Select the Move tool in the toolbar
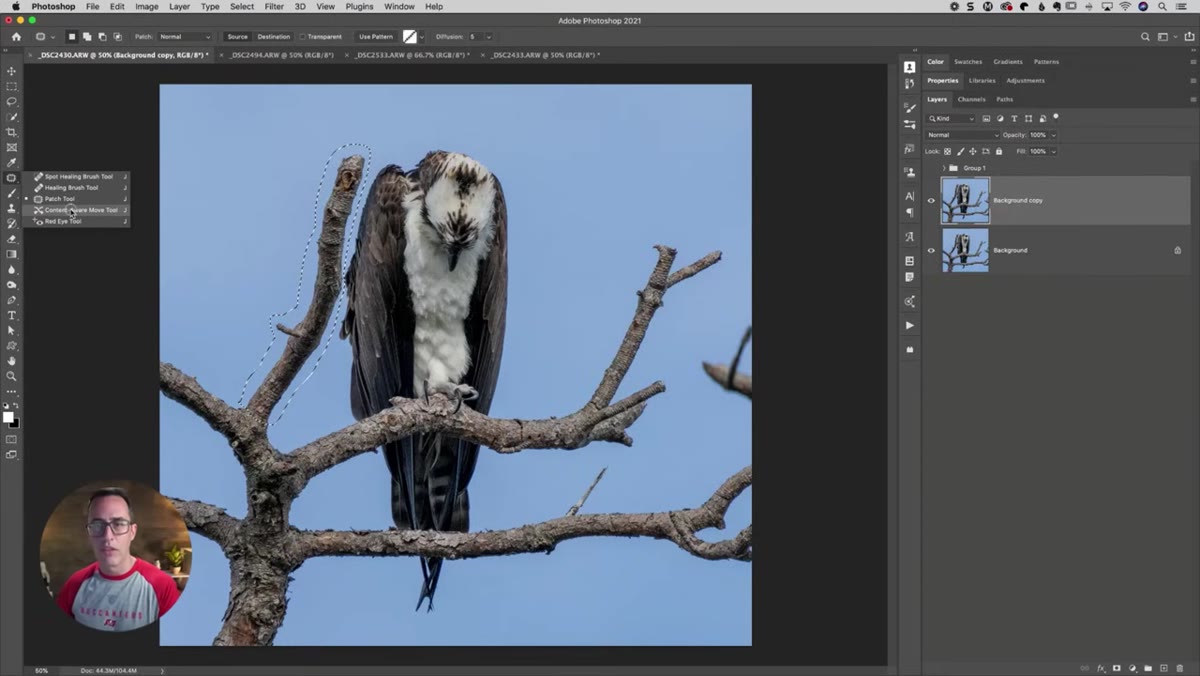The width and height of the screenshot is (1200, 676). click(12, 71)
